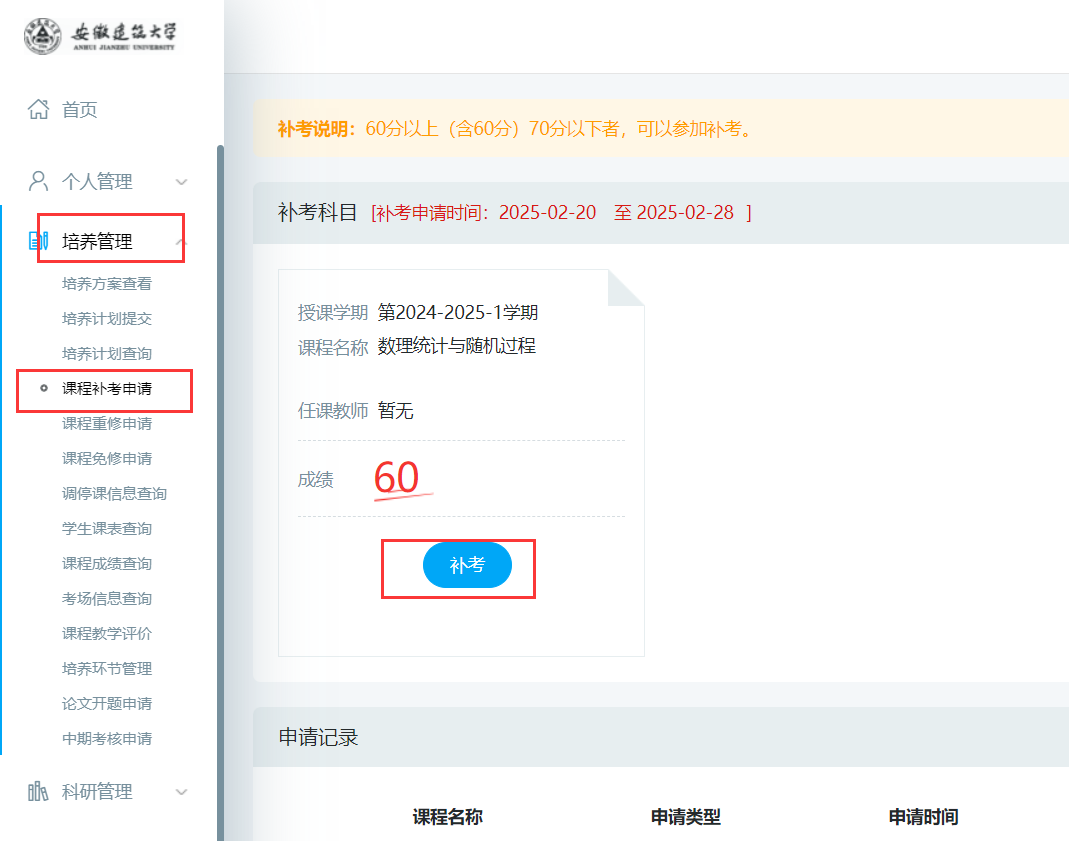Click the 科研管理 books icon
The image size is (1069, 841).
tap(38, 792)
